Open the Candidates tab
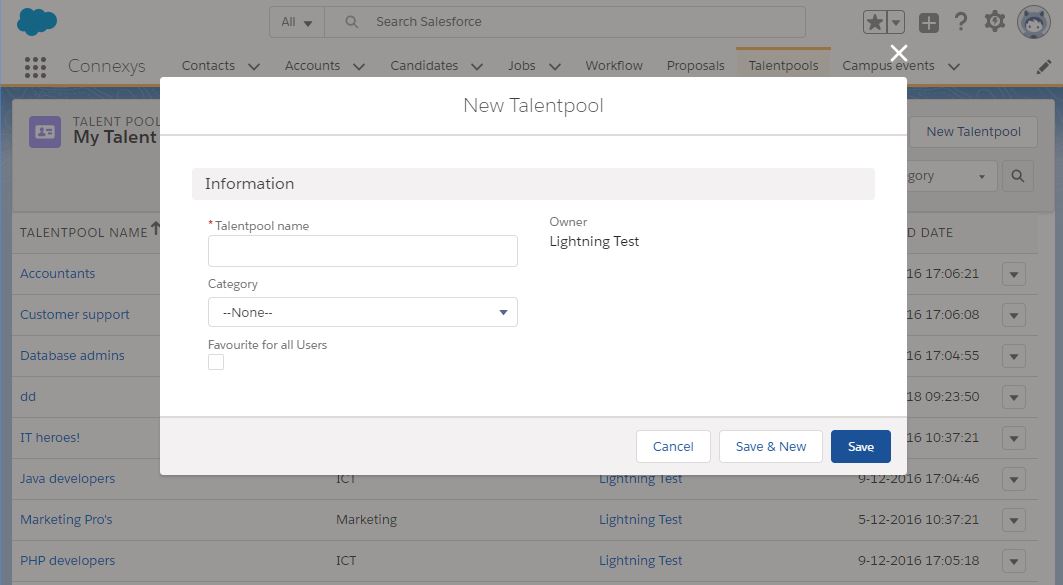 click(424, 66)
